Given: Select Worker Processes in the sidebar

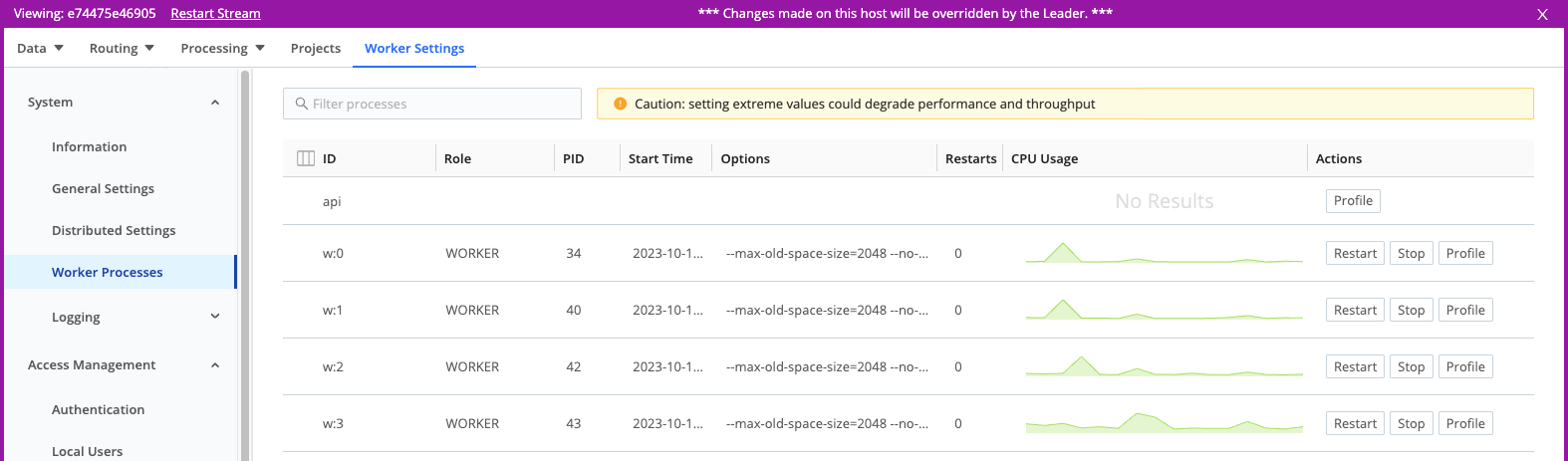Looking at the screenshot, I should click(120, 272).
